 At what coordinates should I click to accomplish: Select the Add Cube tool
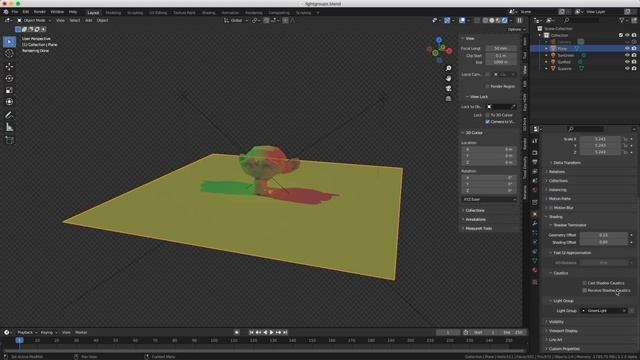pyautogui.click(x=9, y=140)
